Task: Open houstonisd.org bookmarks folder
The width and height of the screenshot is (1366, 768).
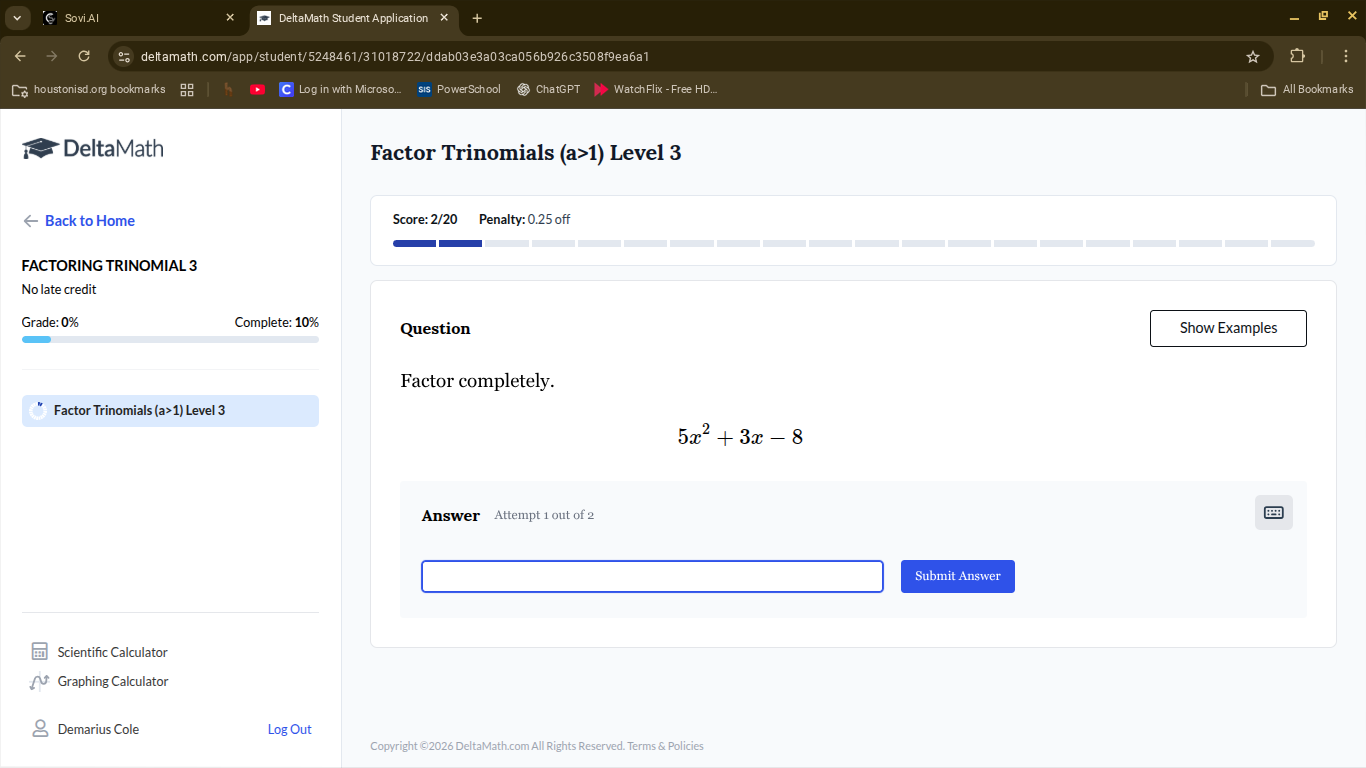Action: (88, 89)
